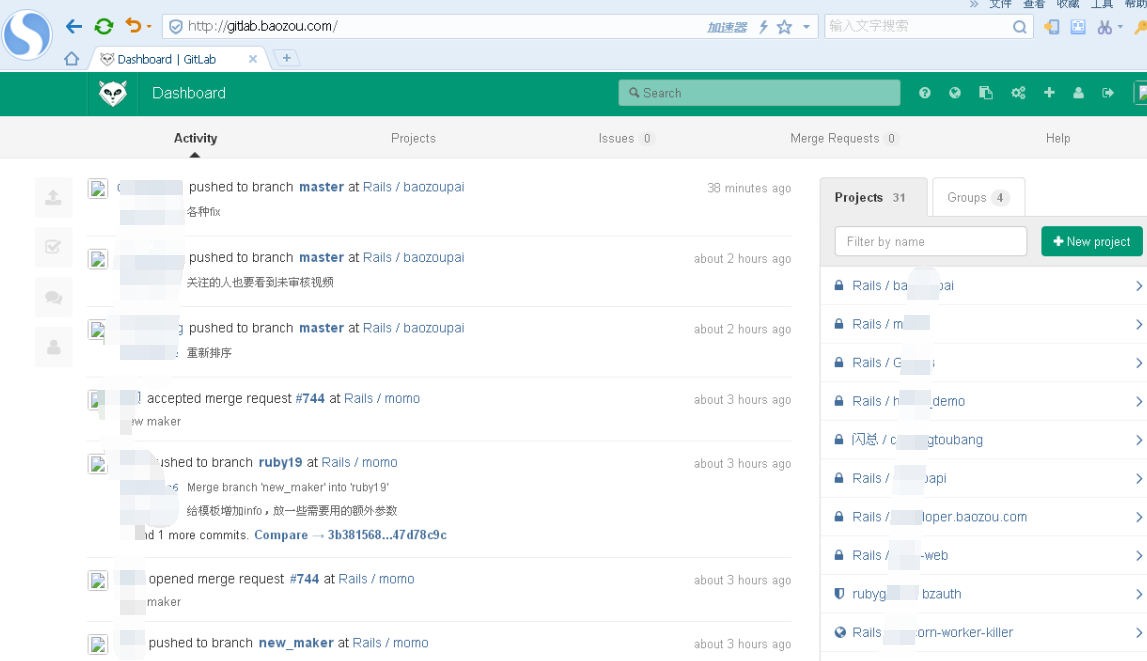
Task: Click chevron on the -web project row
Action: pyautogui.click(x=1139, y=556)
